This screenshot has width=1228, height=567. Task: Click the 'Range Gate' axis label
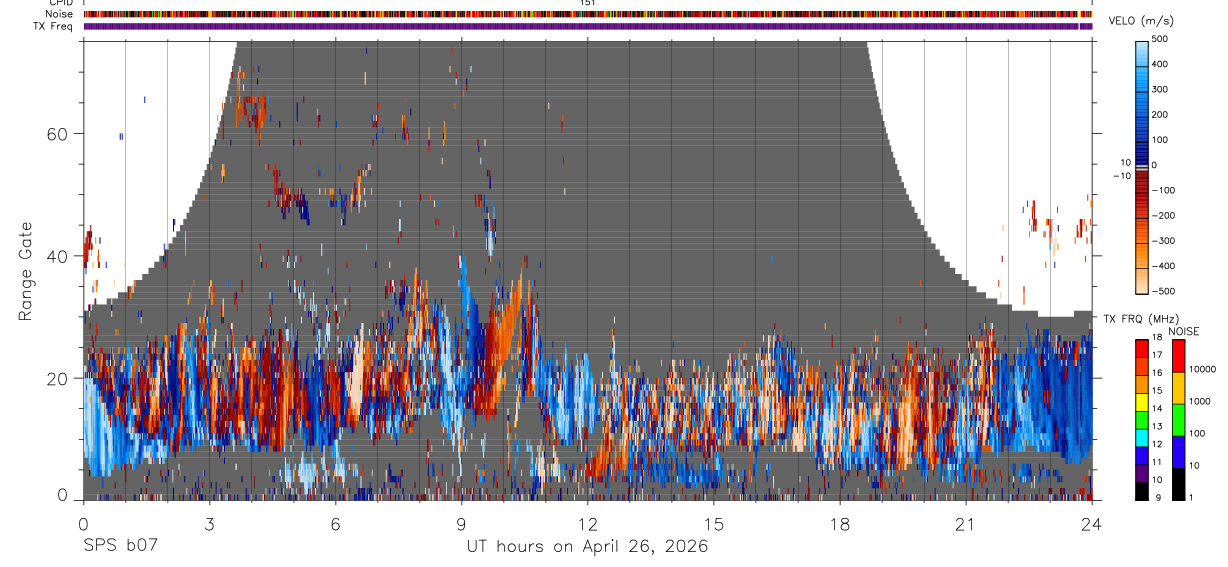click(26, 271)
